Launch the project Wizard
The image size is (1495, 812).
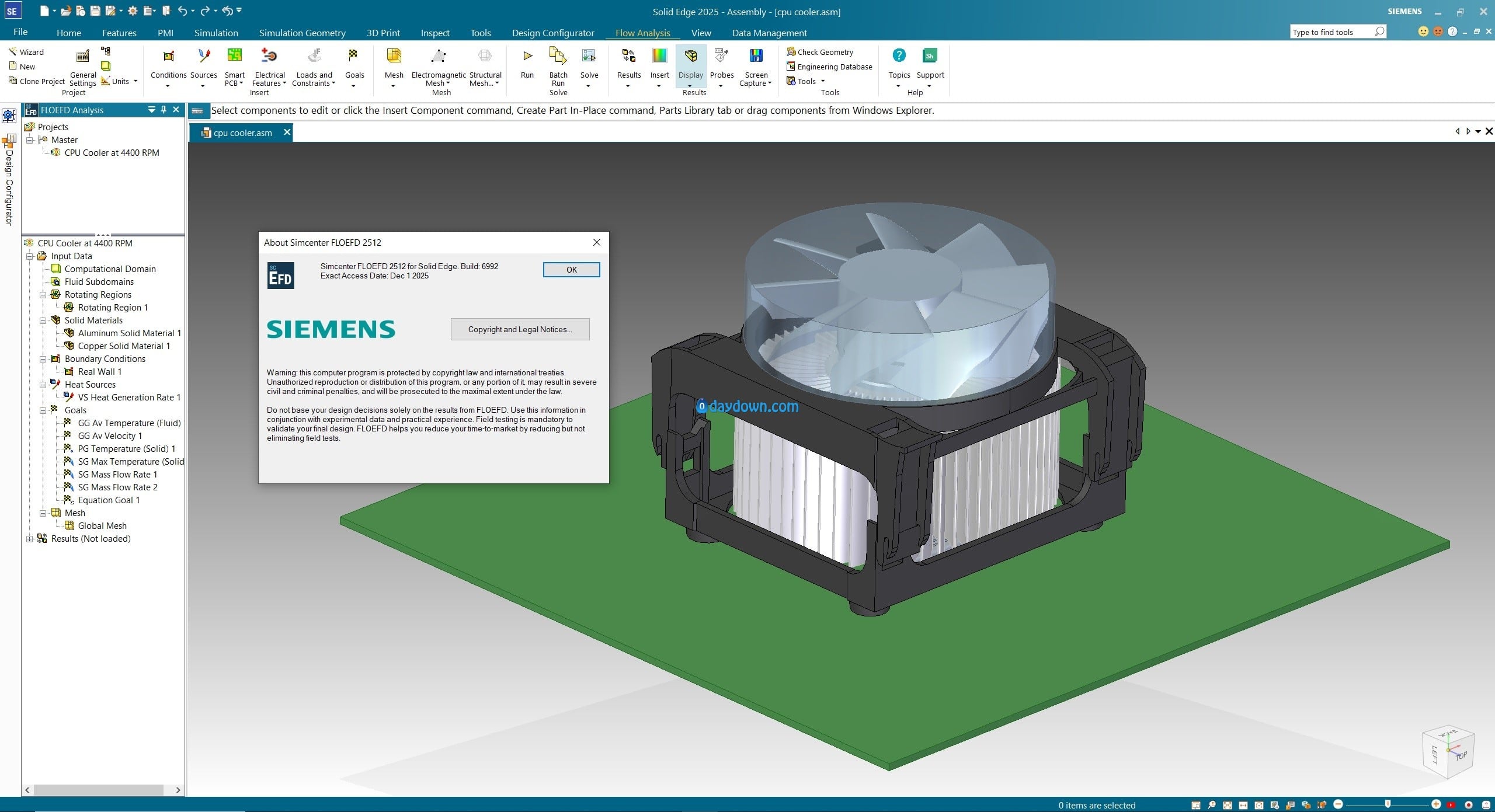pos(26,52)
